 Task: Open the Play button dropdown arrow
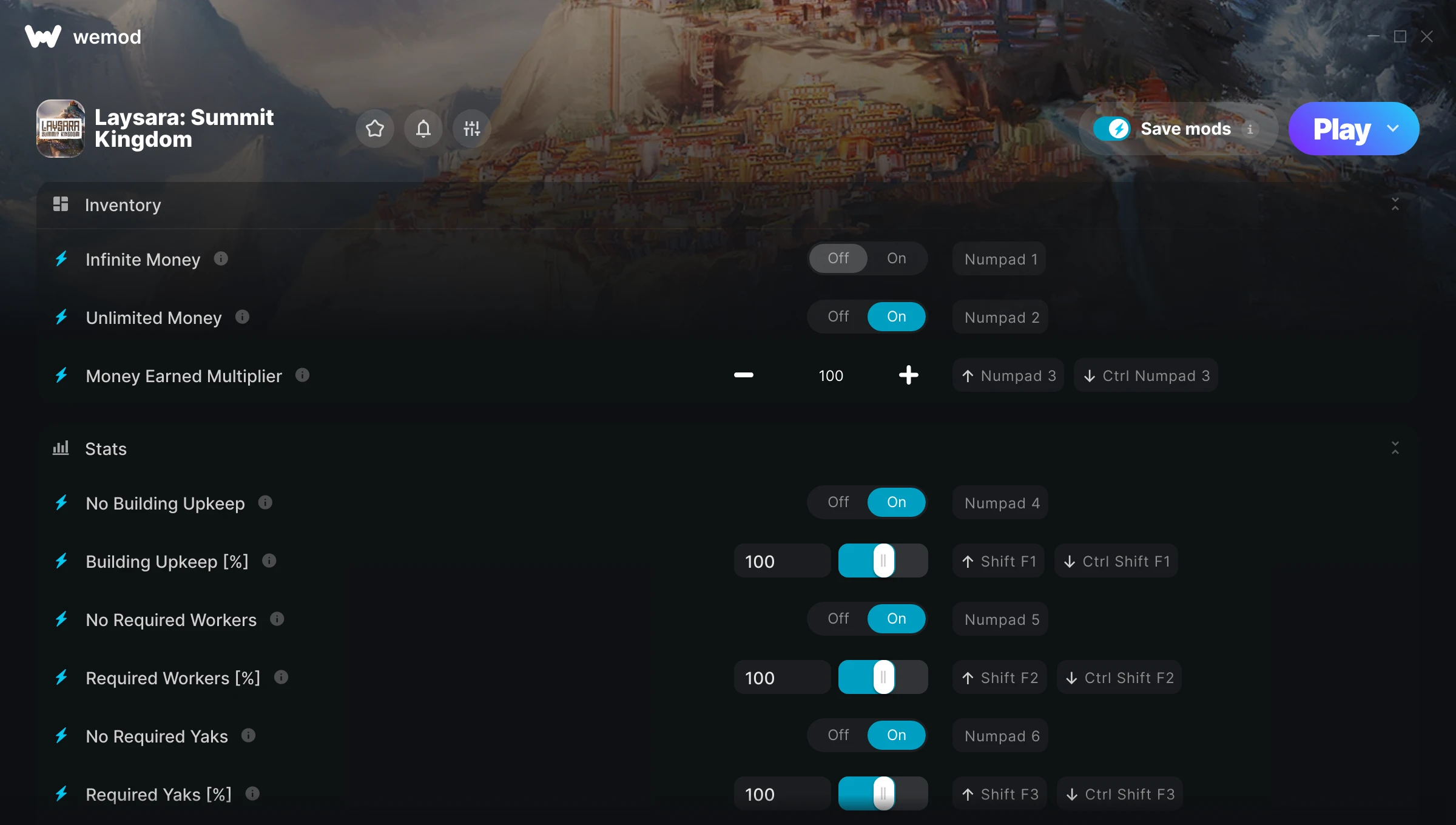tap(1393, 129)
